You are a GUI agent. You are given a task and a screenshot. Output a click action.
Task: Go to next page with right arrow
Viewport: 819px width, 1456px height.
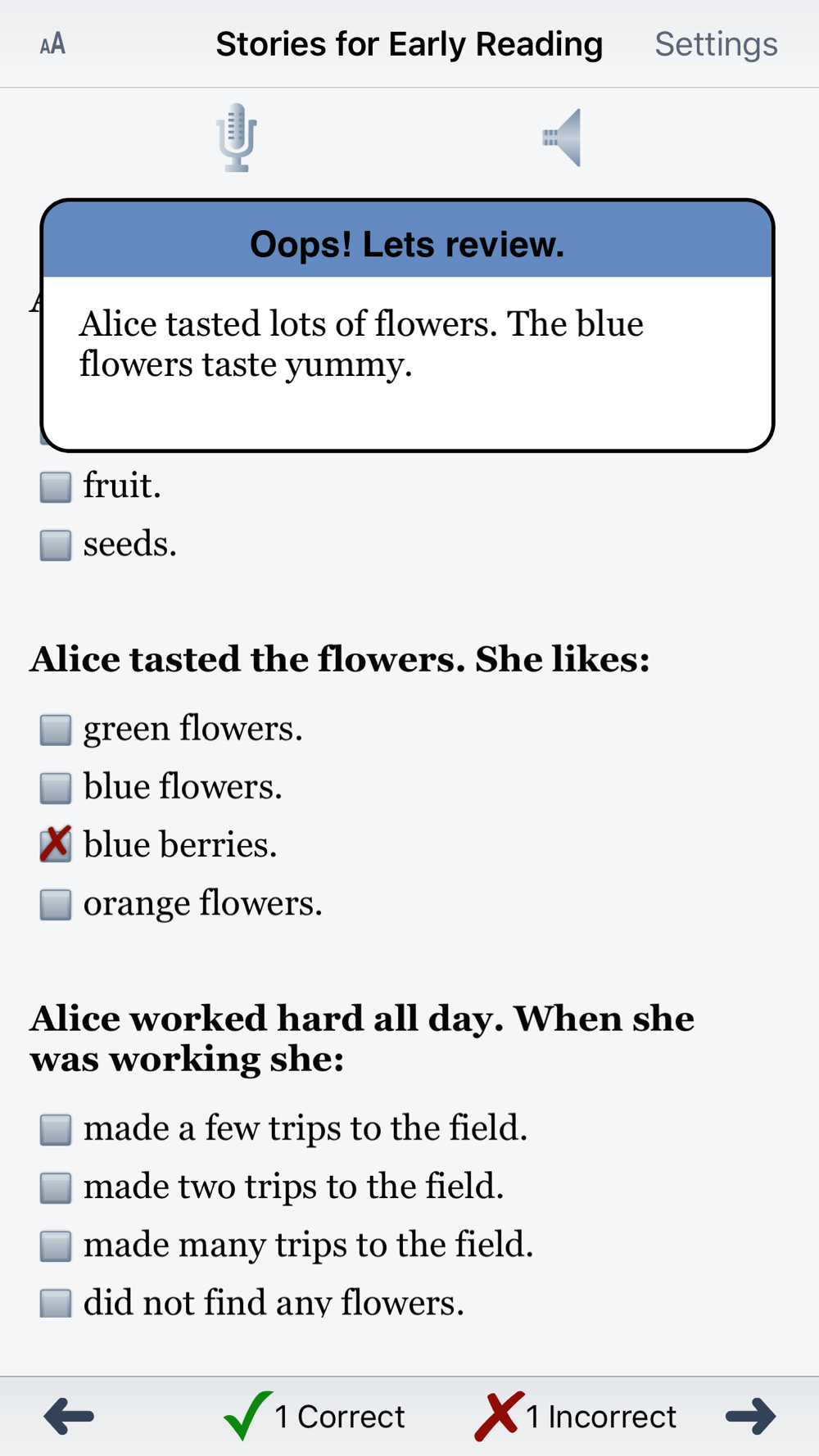tap(750, 1416)
